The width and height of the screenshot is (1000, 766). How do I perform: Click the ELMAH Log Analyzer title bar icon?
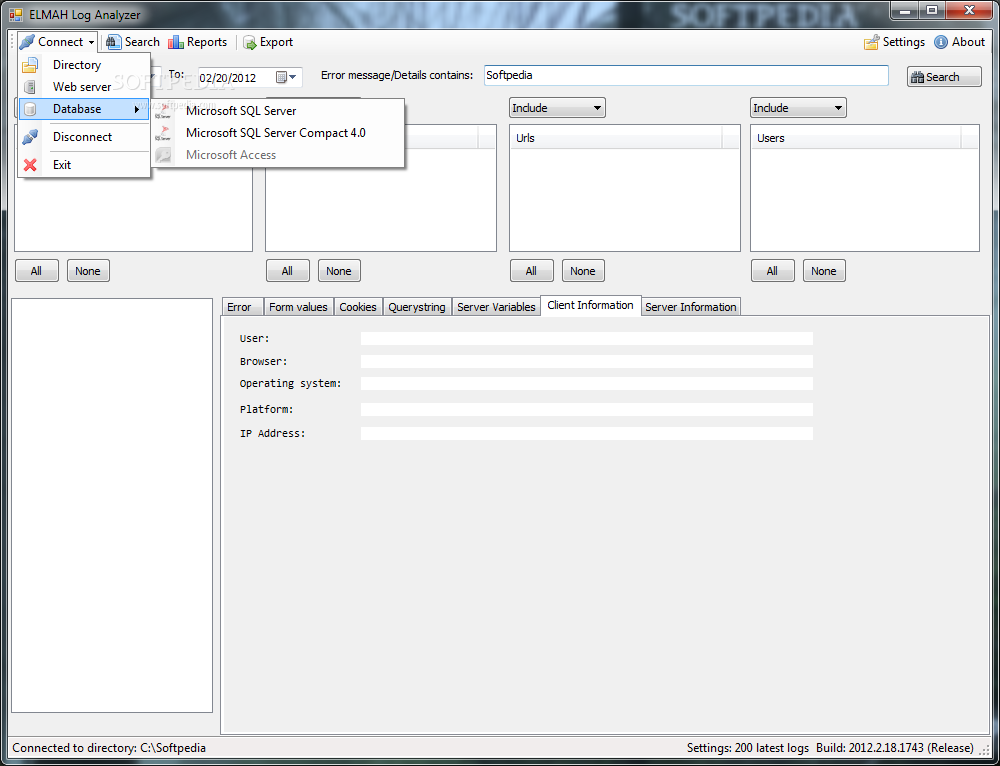pos(16,14)
